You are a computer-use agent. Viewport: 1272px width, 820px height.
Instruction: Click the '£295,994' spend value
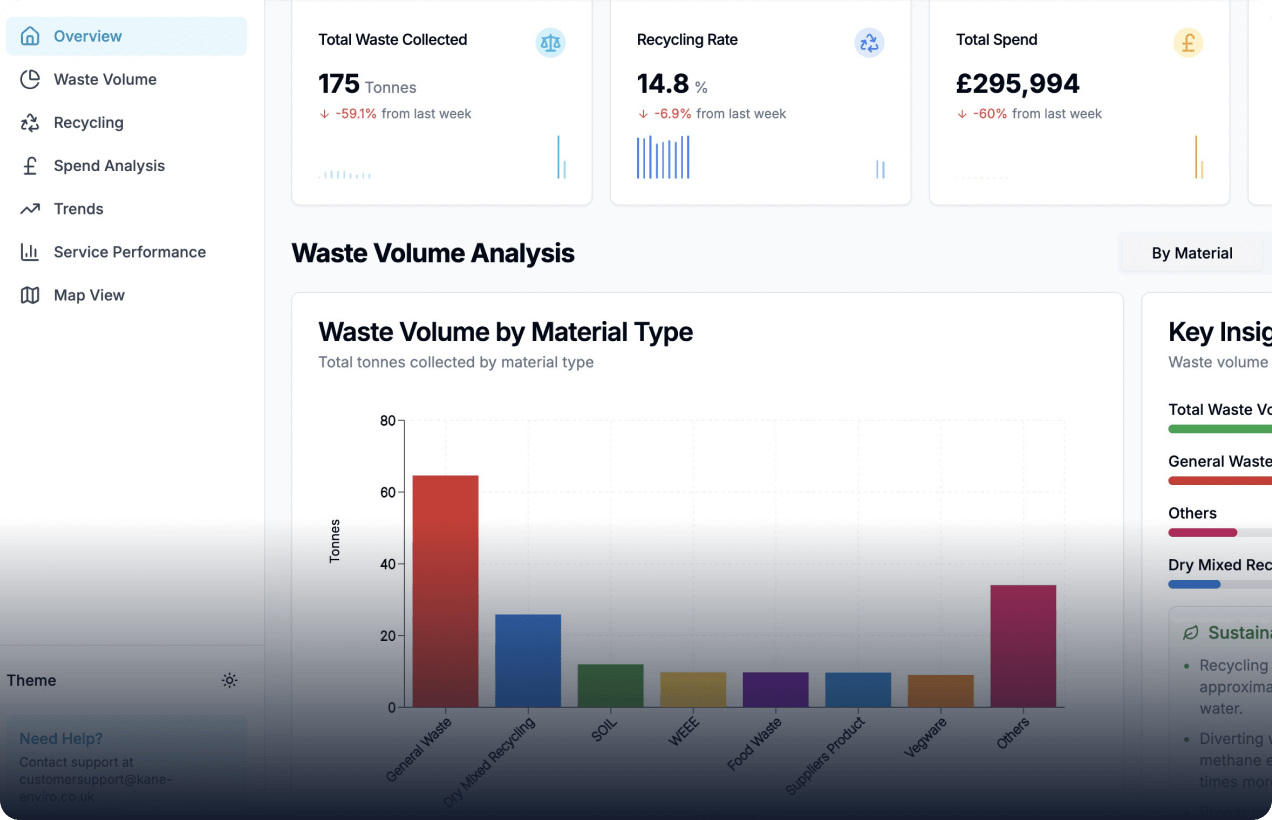pos(1018,84)
